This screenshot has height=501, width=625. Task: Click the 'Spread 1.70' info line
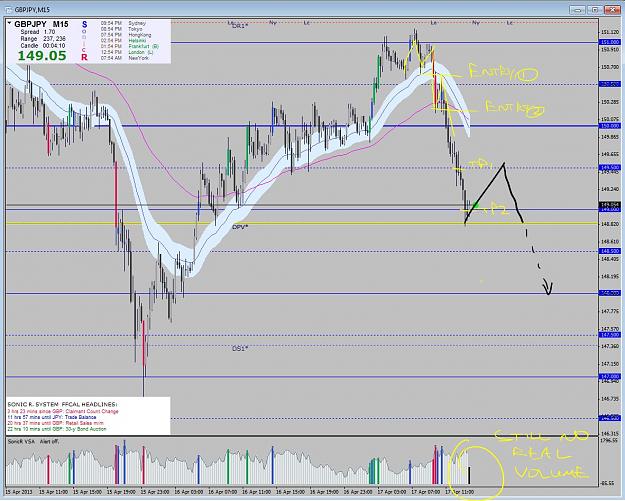coord(38,32)
